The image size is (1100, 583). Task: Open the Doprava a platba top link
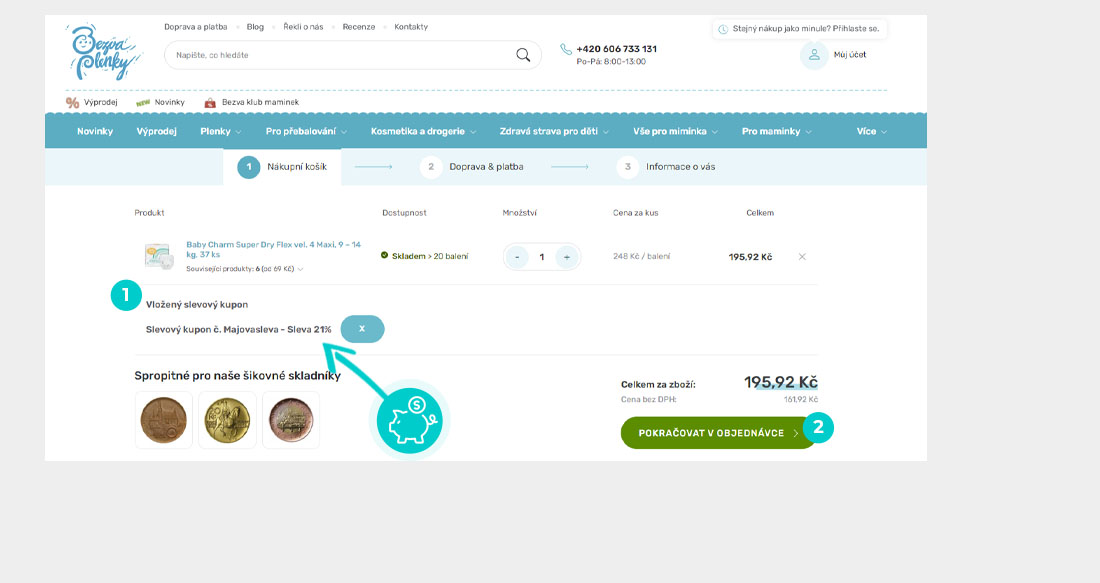pos(196,27)
